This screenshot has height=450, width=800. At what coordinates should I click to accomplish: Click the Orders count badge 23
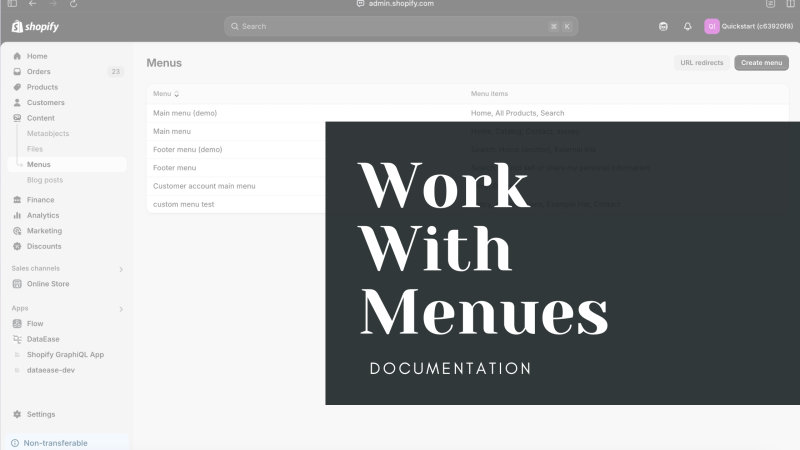[116, 71]
